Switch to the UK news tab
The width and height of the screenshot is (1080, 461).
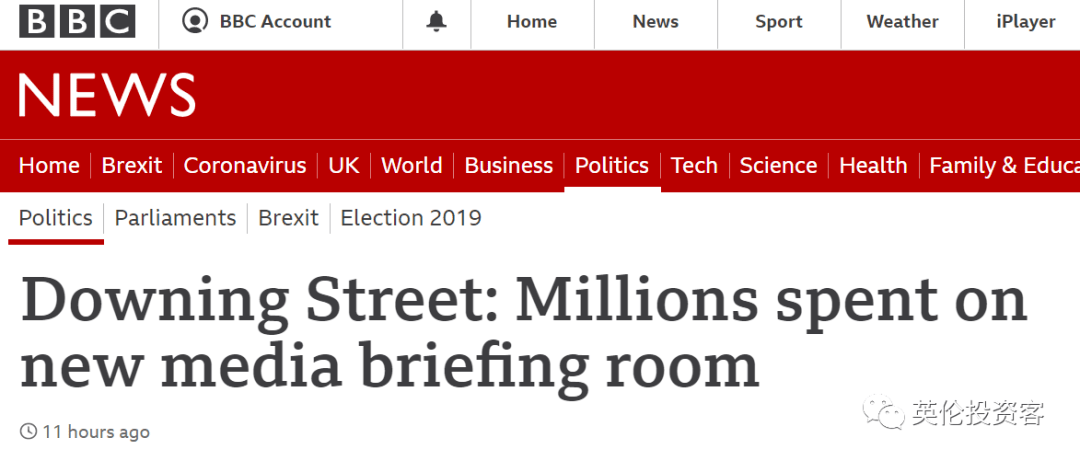[344, 165]
